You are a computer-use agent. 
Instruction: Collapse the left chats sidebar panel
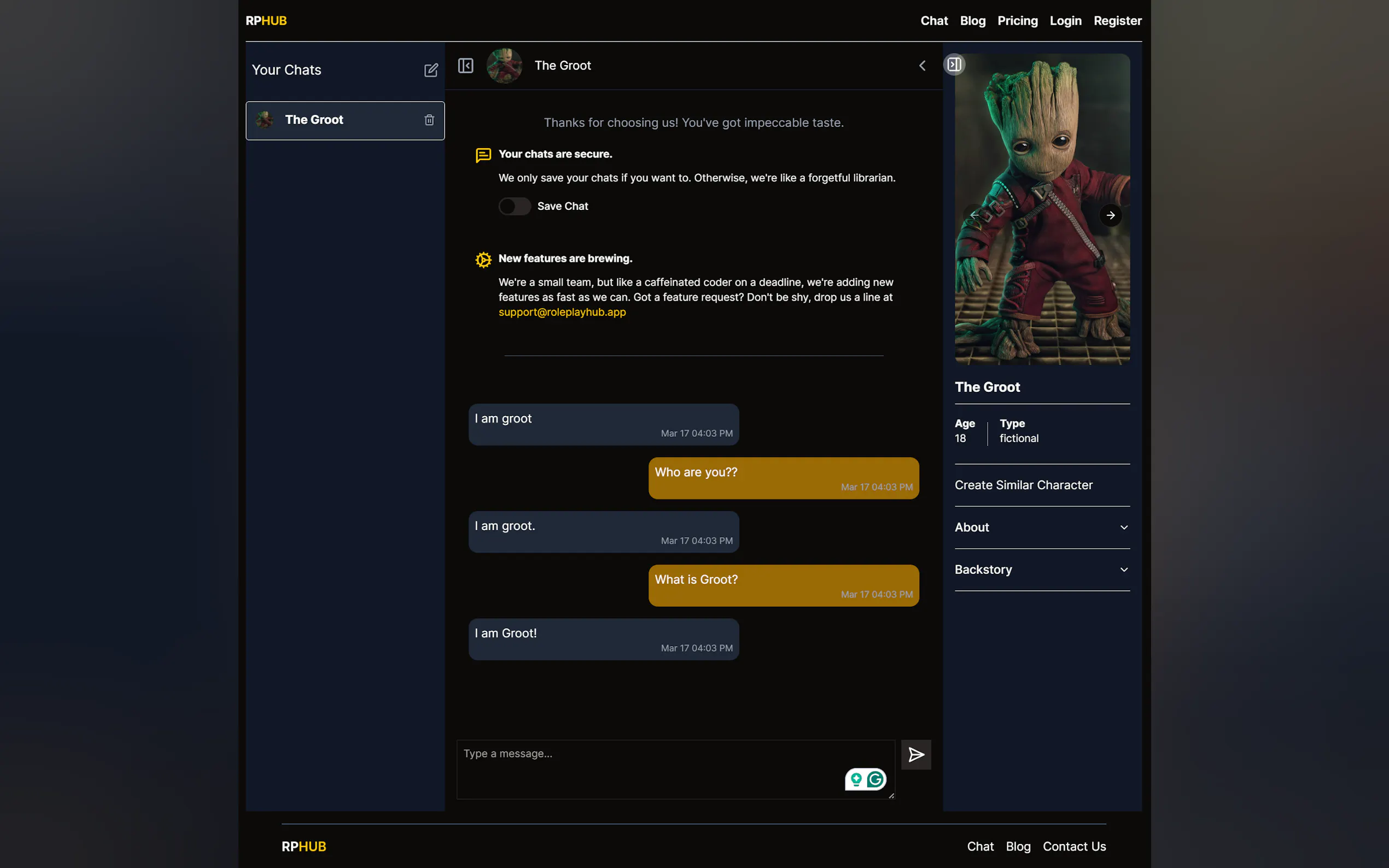466,66
